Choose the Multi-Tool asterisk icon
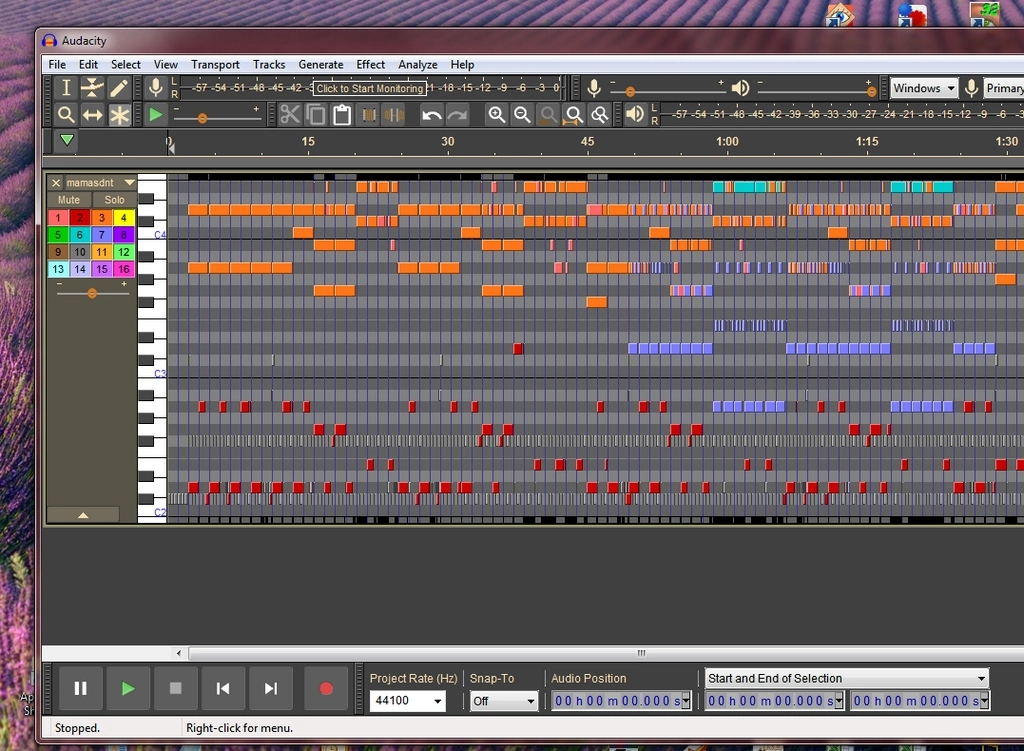 click(x=119, y=115)
